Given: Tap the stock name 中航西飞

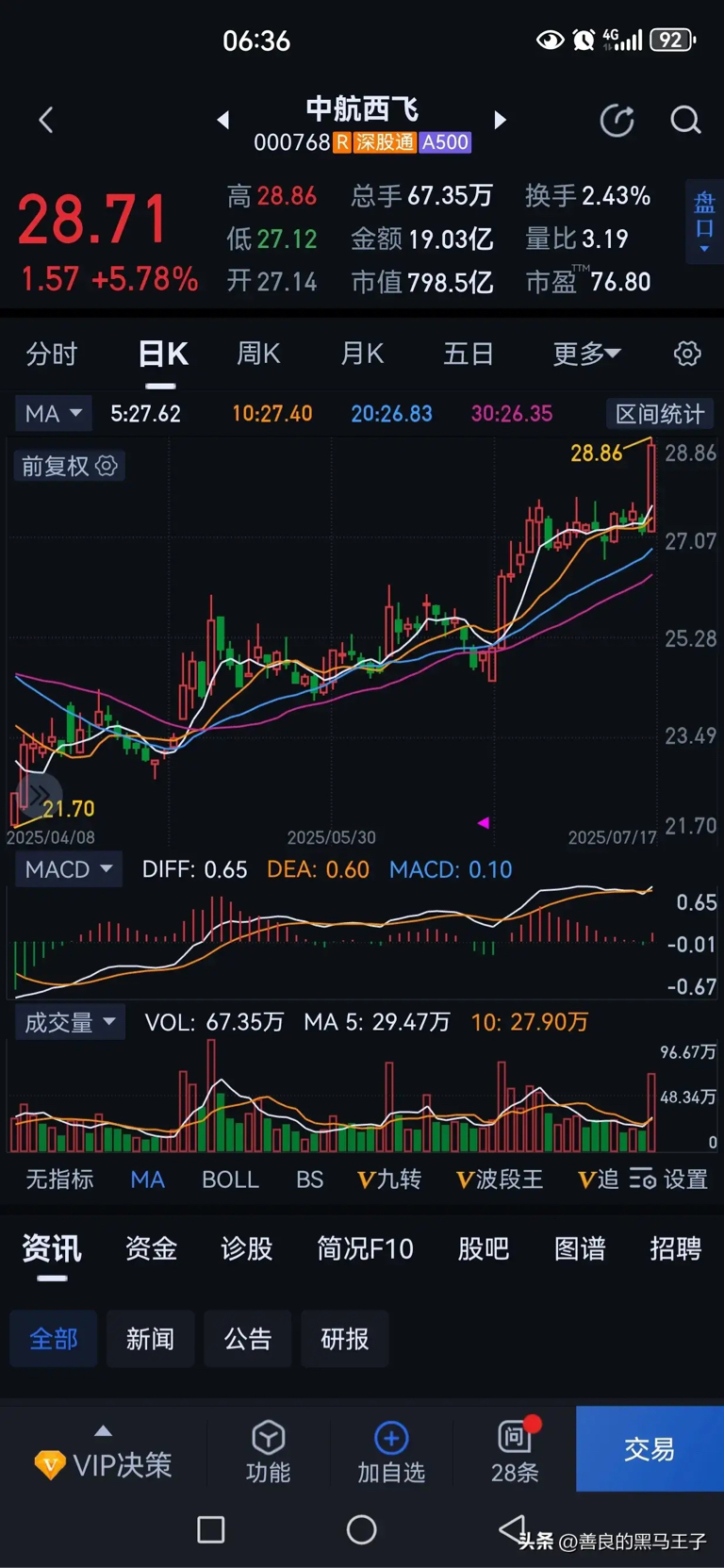Looking at the screenshot, I should (362, 108).
